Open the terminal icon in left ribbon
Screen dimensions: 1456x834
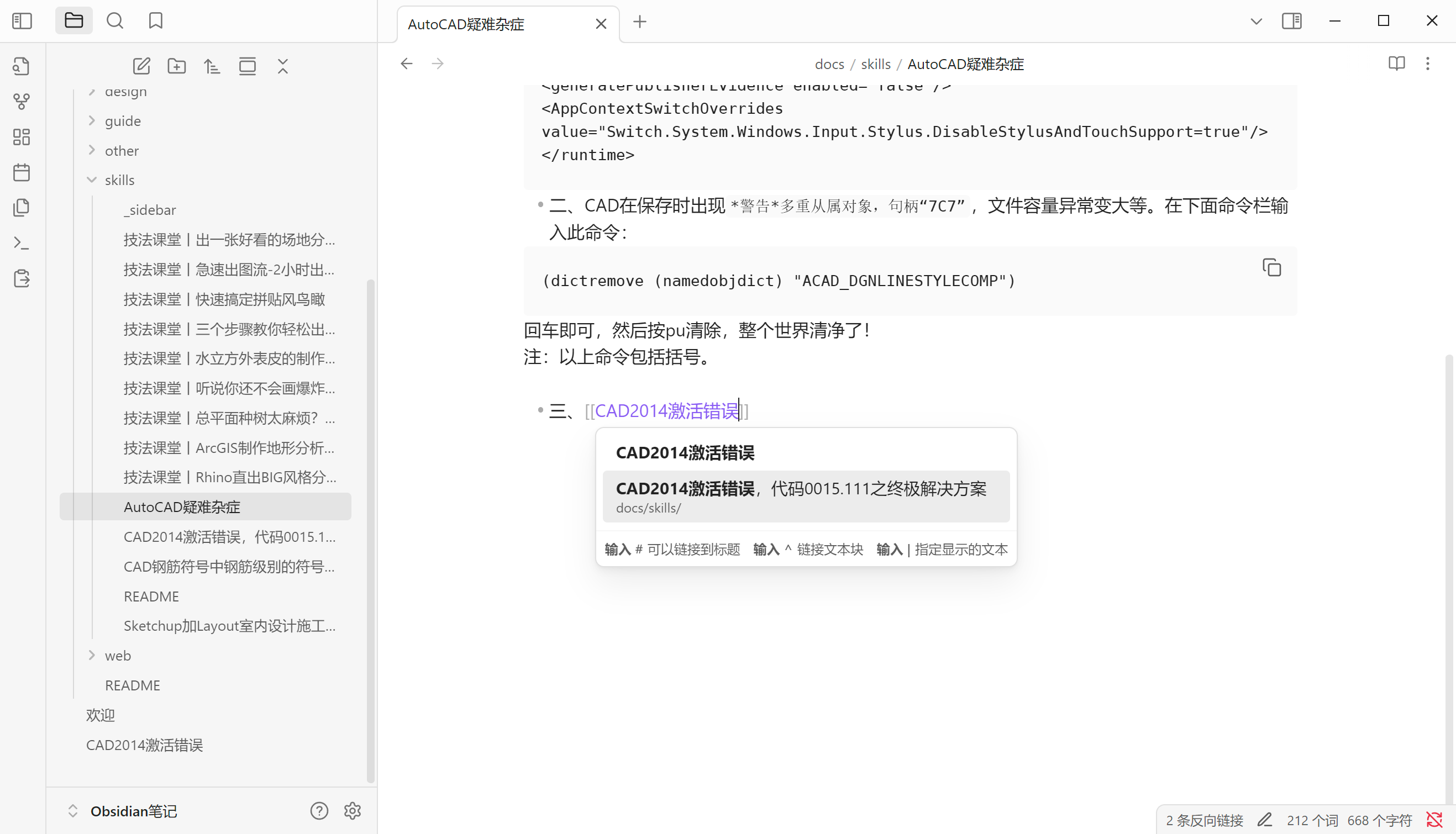point(21,243)
